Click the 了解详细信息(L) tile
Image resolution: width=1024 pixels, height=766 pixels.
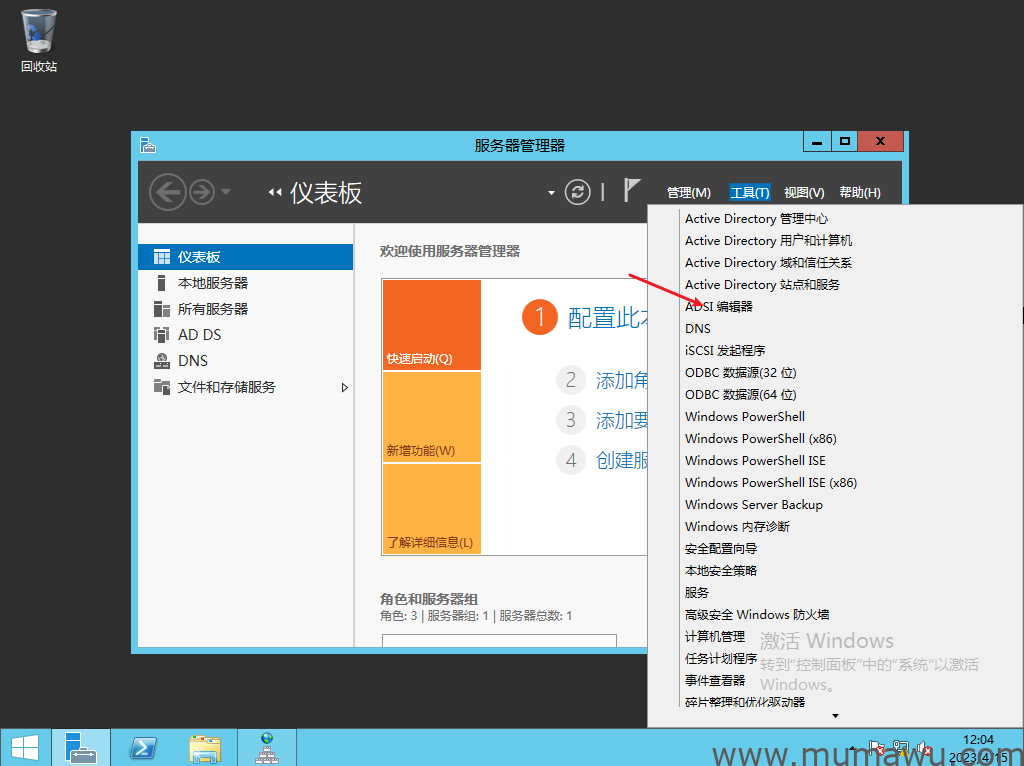tap(431, 509)
